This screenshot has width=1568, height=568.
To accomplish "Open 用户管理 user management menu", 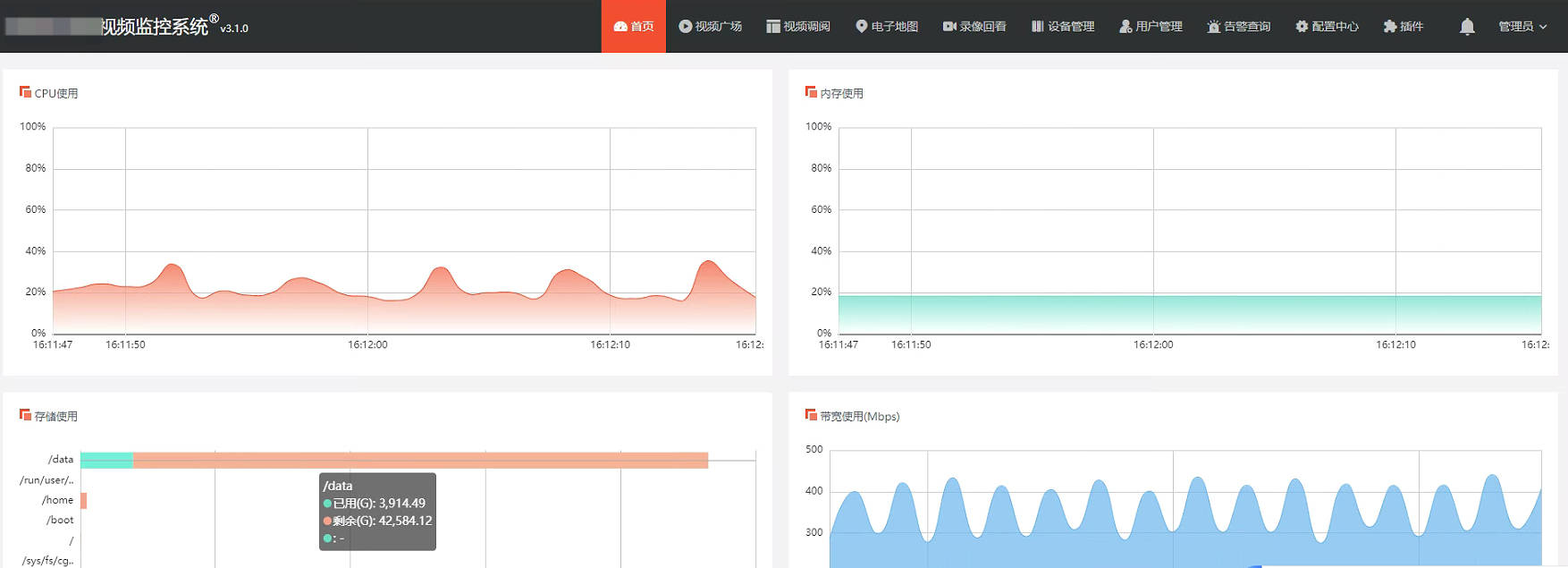I will [x=1150, y=26].
